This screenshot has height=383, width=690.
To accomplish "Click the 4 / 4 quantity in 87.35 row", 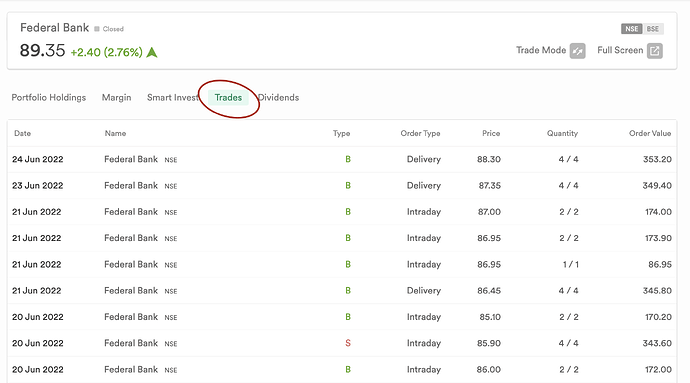I will pyautogui.click(x=569, y=186).
